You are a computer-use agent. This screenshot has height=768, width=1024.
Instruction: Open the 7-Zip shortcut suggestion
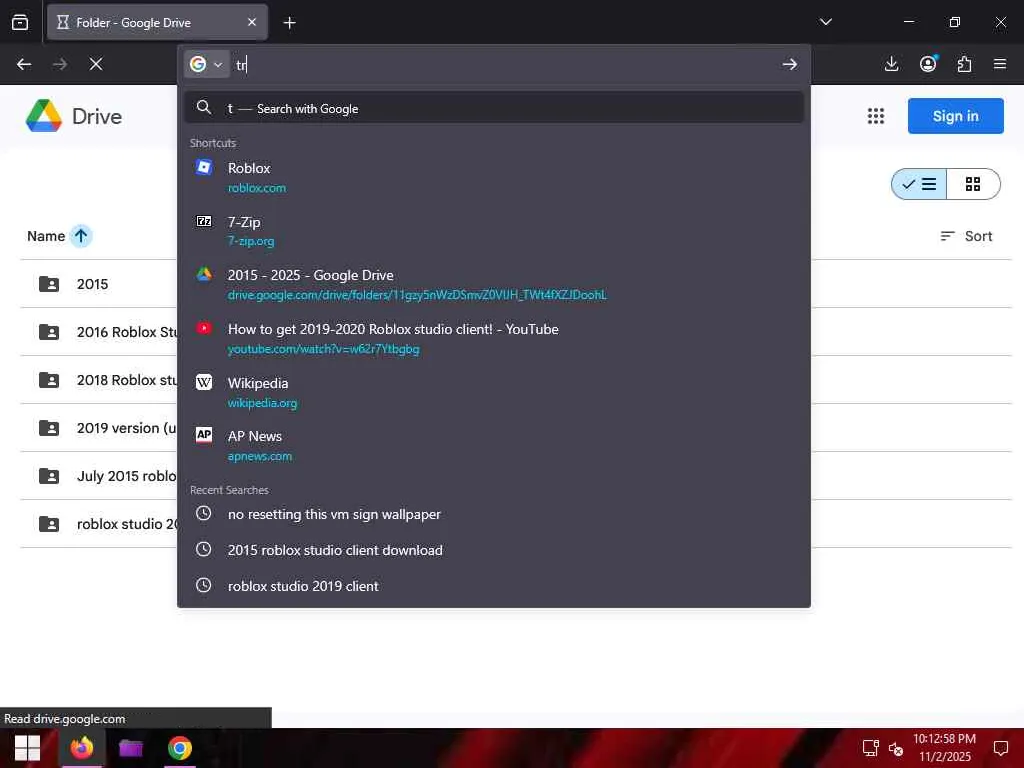point(494,231)
